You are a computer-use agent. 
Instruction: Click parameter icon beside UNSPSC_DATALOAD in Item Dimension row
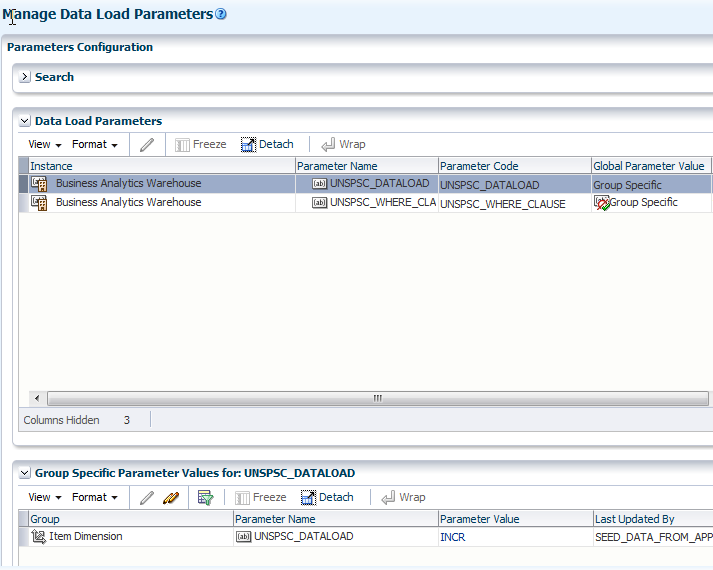(243, 537)
